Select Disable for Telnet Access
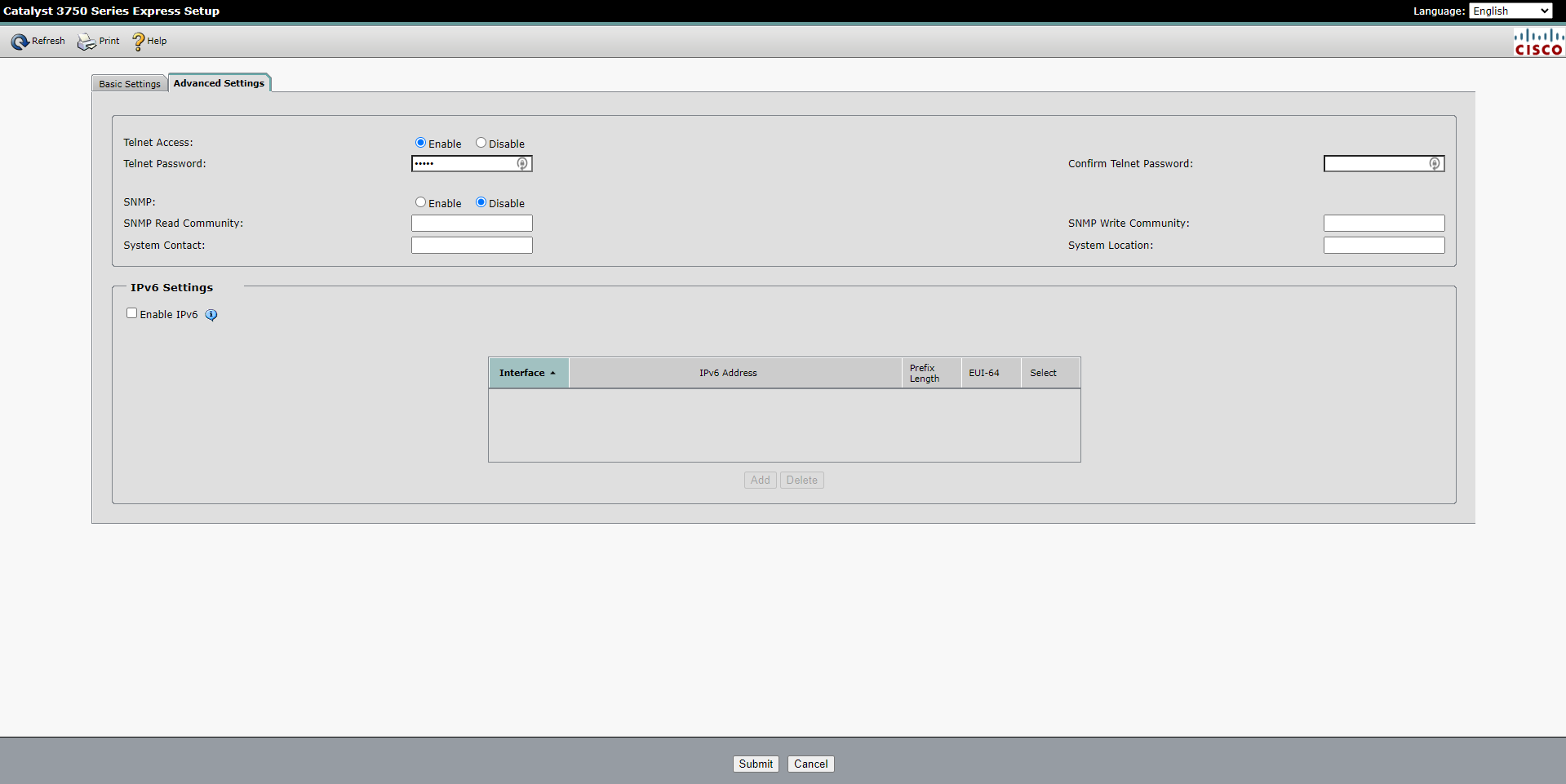The width and height of the screenshot is (1566, 784). pyautogui.click(x=481, y=143)
